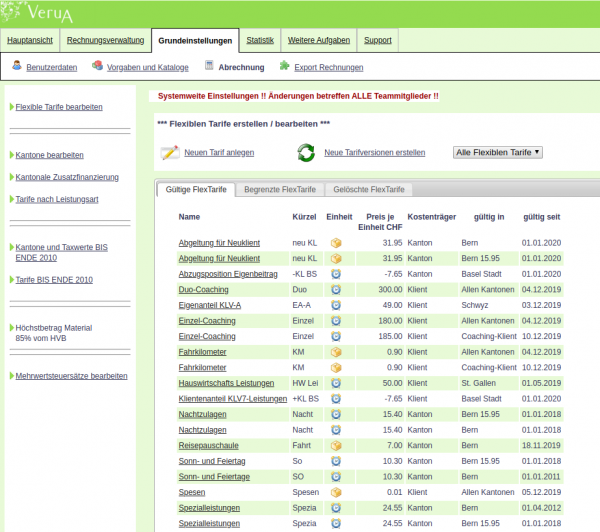Image resolution: width=600 pixels, height=532 pixels.
Task: Click the green refresh arrows icon
Action: tap(306, 152)
